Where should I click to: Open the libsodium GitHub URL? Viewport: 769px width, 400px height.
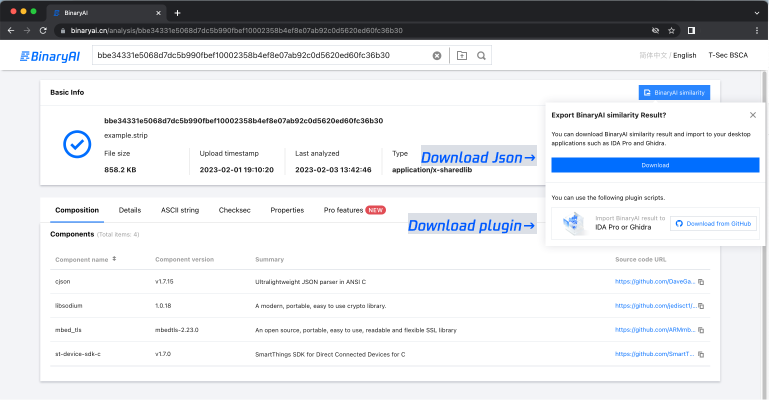(656, 305)
